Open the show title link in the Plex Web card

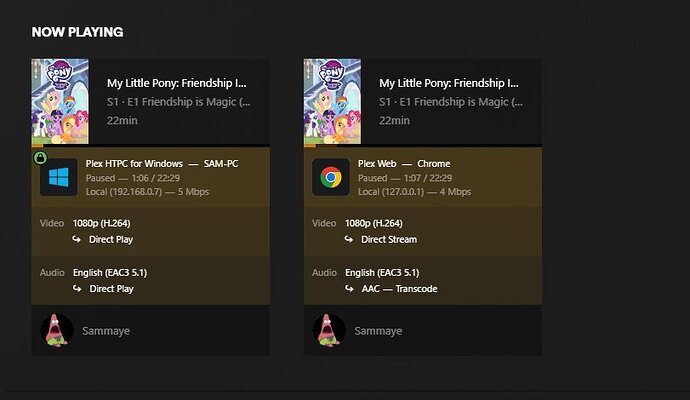click(x=449, y=83)
